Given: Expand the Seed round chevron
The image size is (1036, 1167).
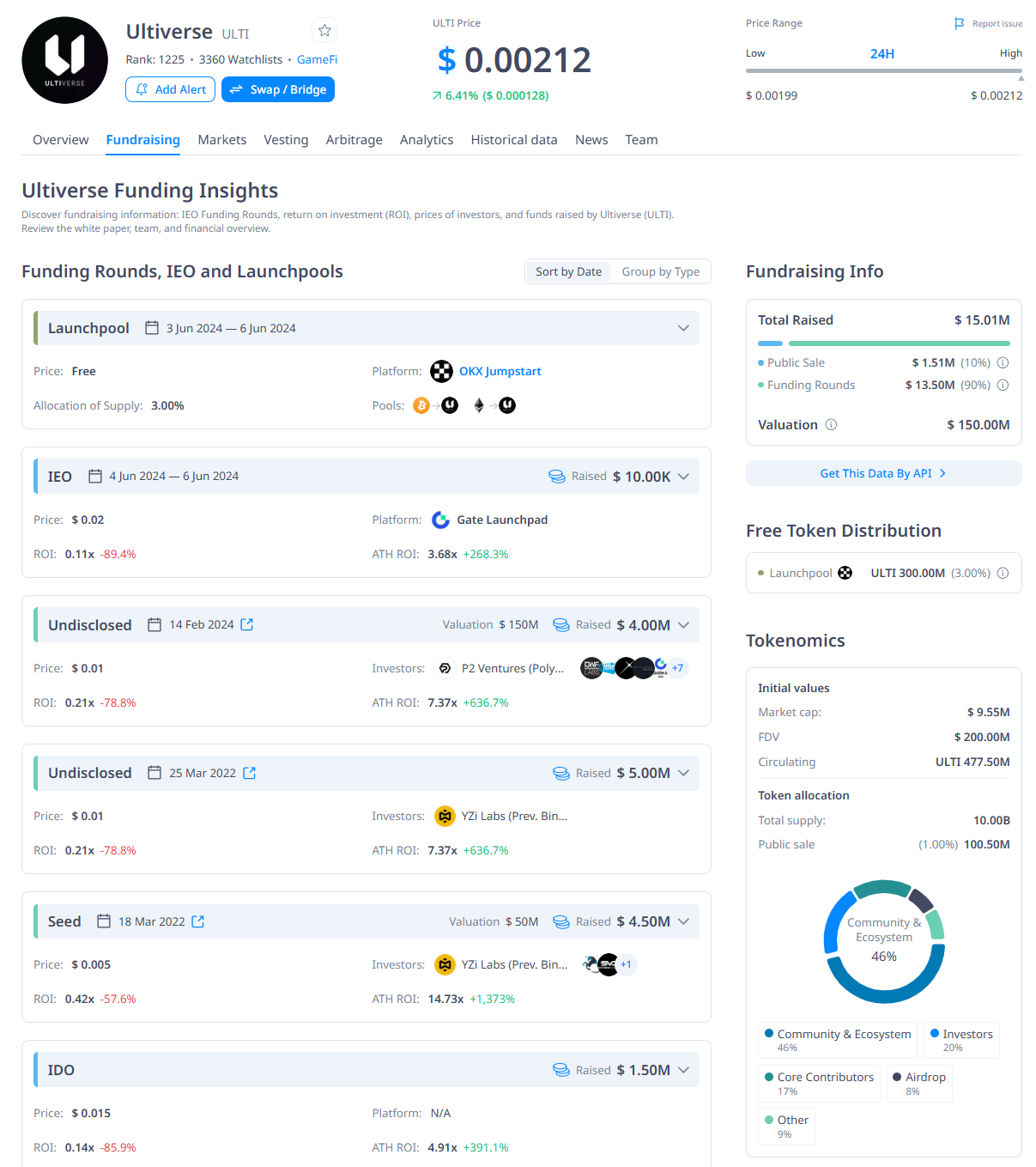Looking at the screenshot, I should (x=683, y=921).
